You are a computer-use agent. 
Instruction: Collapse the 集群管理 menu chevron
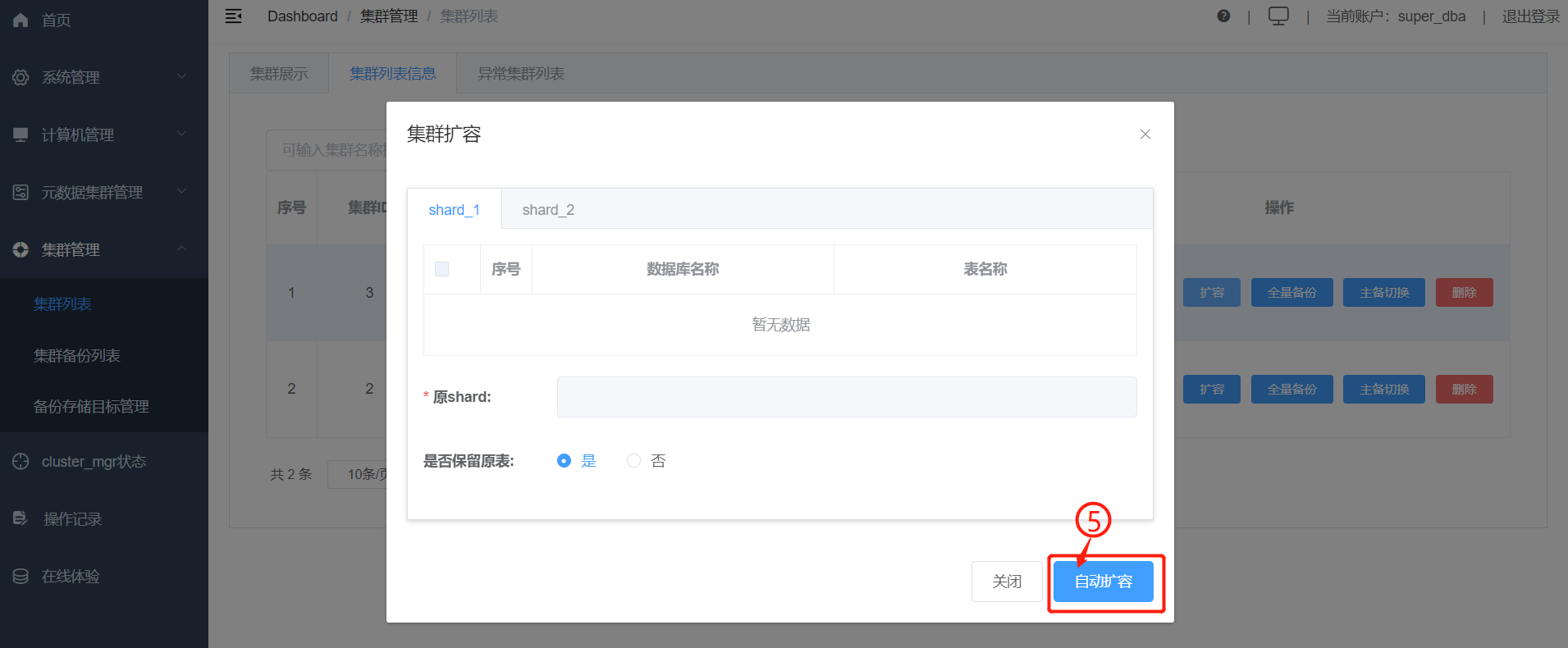tap(182, 249)
